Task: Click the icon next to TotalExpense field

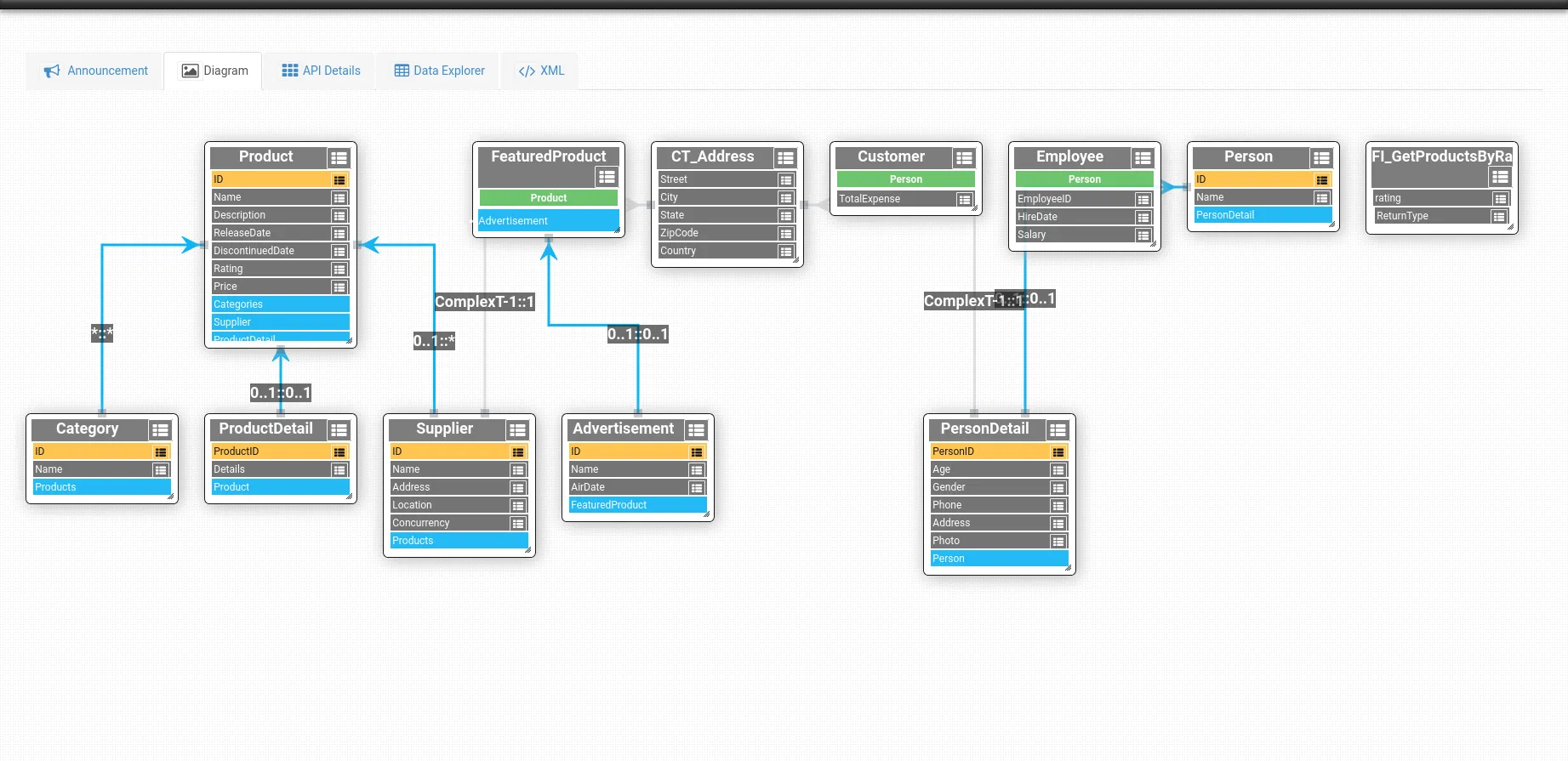Action: point(964,200)
